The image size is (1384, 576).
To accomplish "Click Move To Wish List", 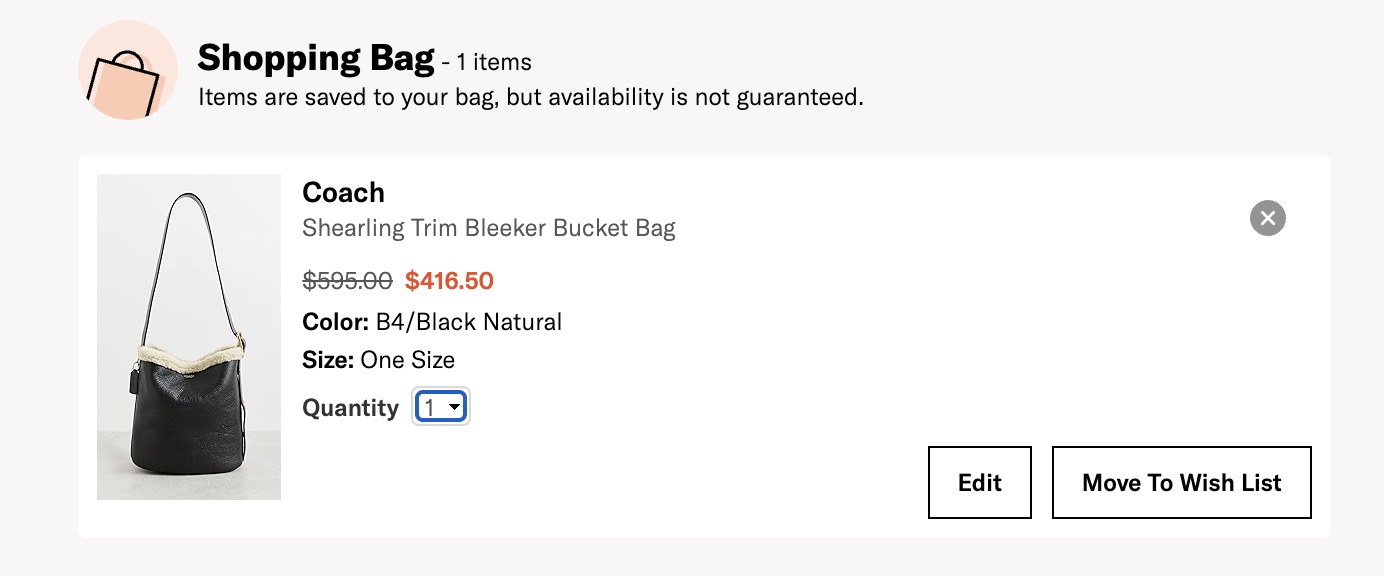I will [1181, 482].
